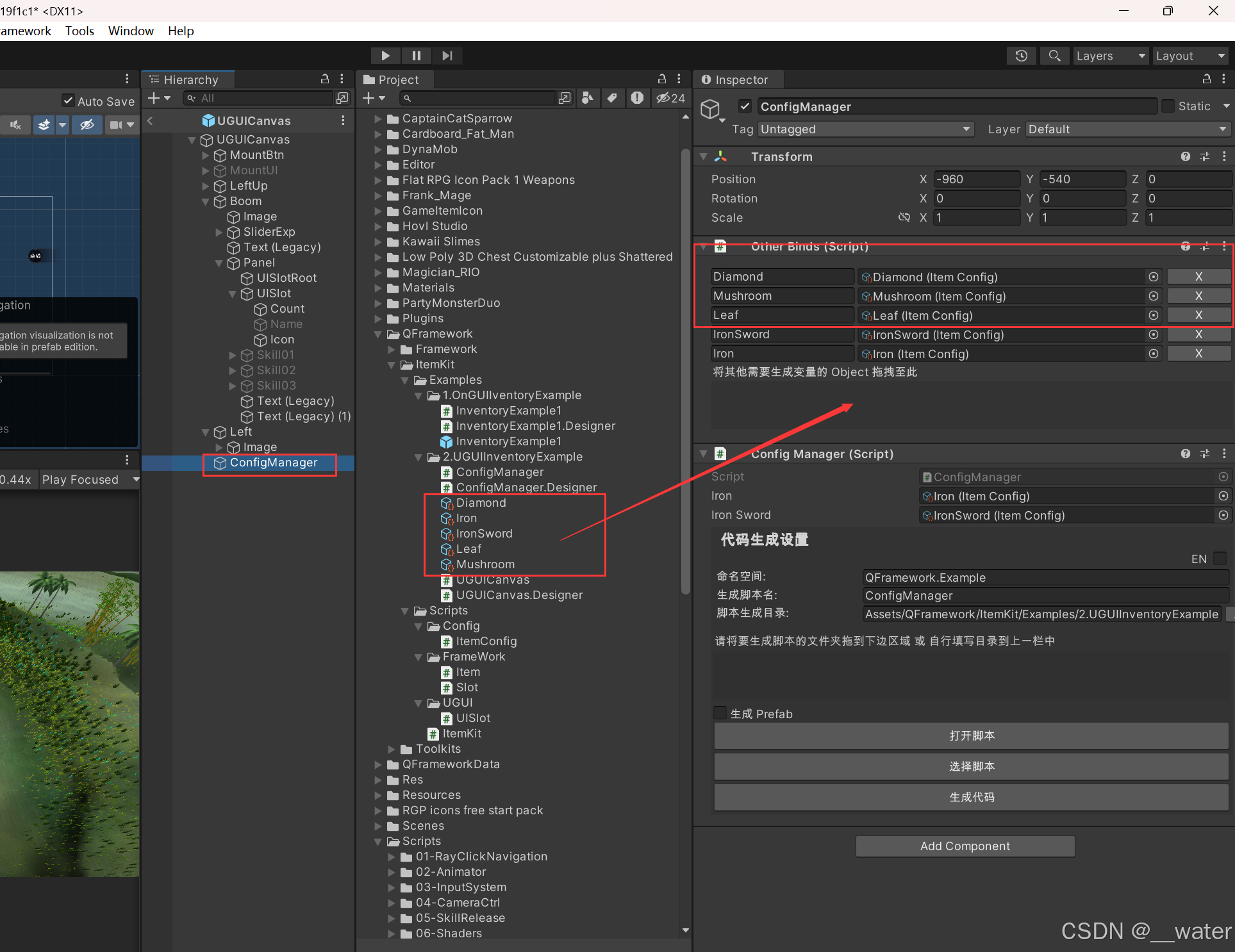
Task: Switch to the Hierarchy tab
Action: click(188, 79)
